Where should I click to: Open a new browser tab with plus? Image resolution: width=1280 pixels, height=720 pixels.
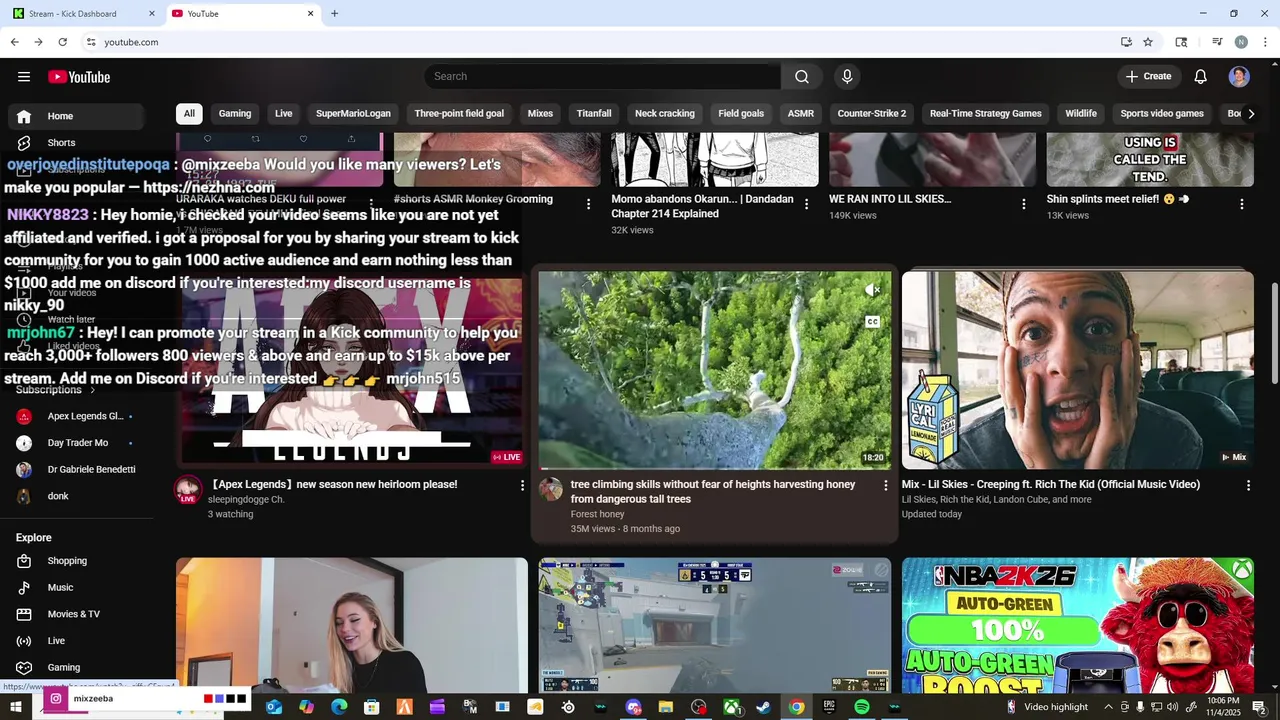(x=334, y=14)
